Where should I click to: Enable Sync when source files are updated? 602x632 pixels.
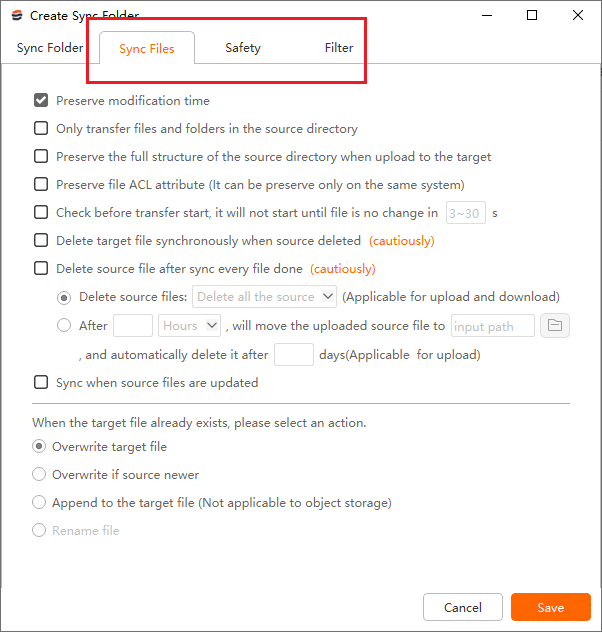click(41, 382)
